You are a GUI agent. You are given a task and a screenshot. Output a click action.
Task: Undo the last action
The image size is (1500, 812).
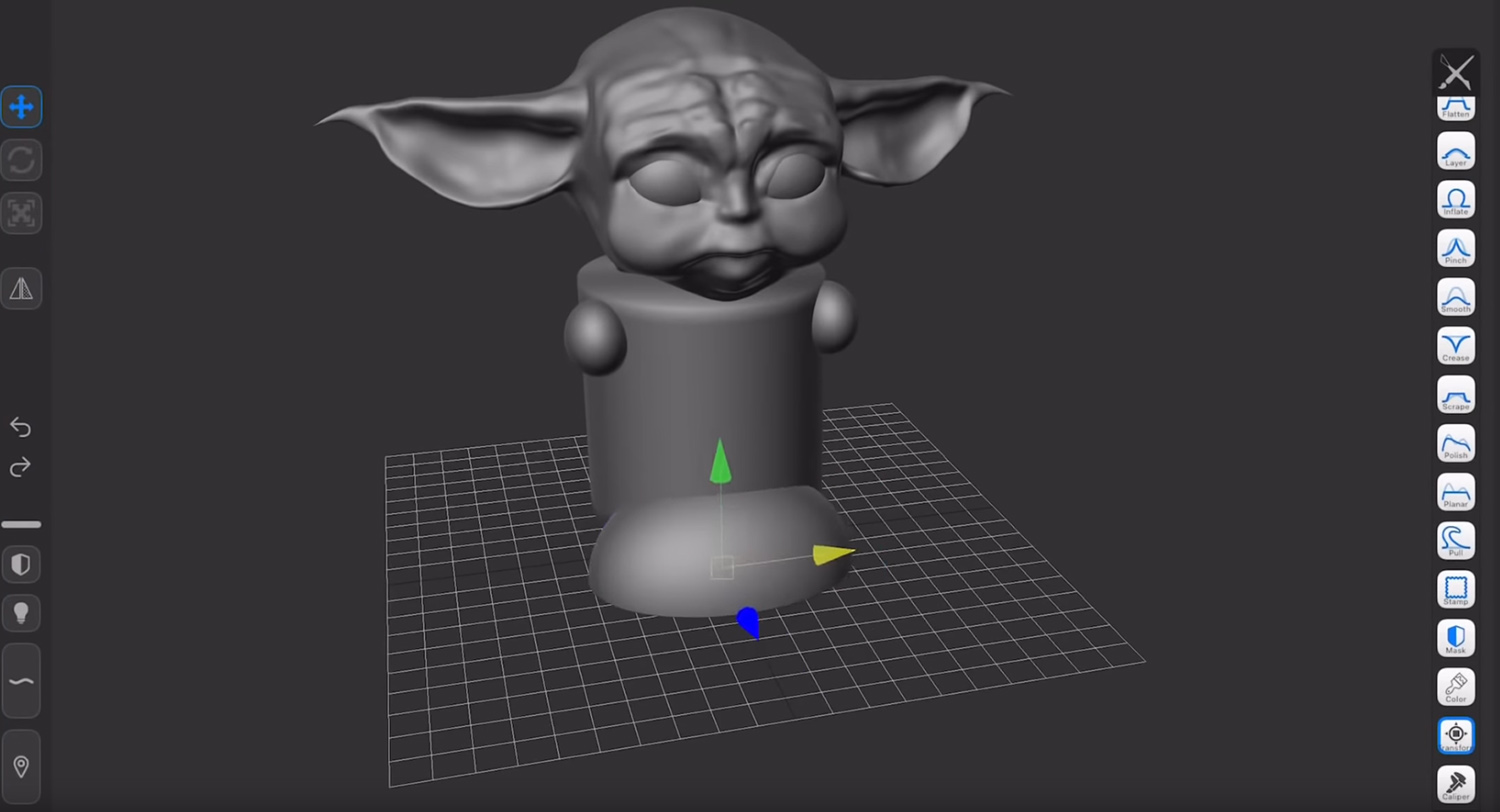(21, 427)
